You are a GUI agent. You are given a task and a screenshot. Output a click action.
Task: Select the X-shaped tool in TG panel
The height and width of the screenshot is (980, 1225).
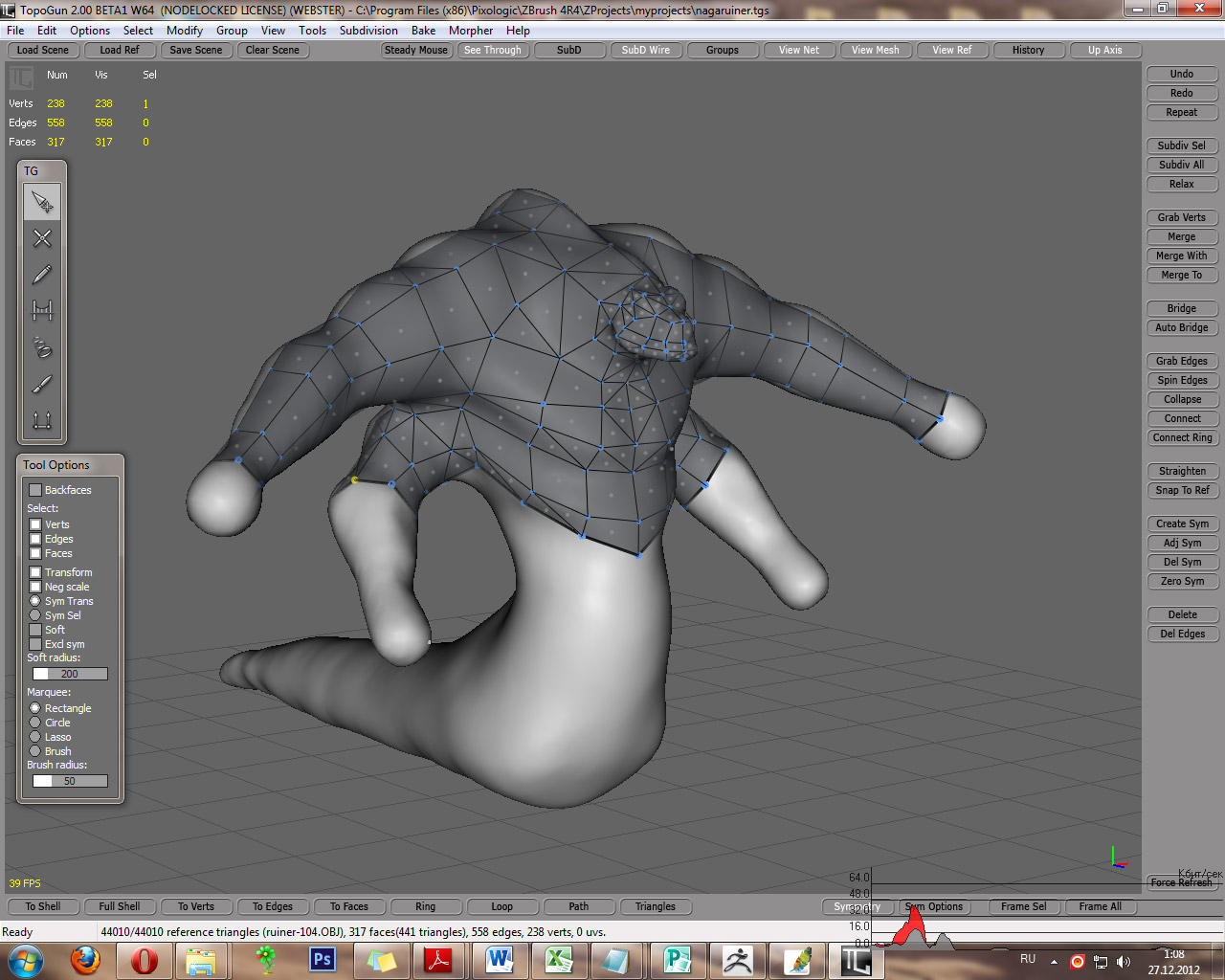[x=42, y=238]
